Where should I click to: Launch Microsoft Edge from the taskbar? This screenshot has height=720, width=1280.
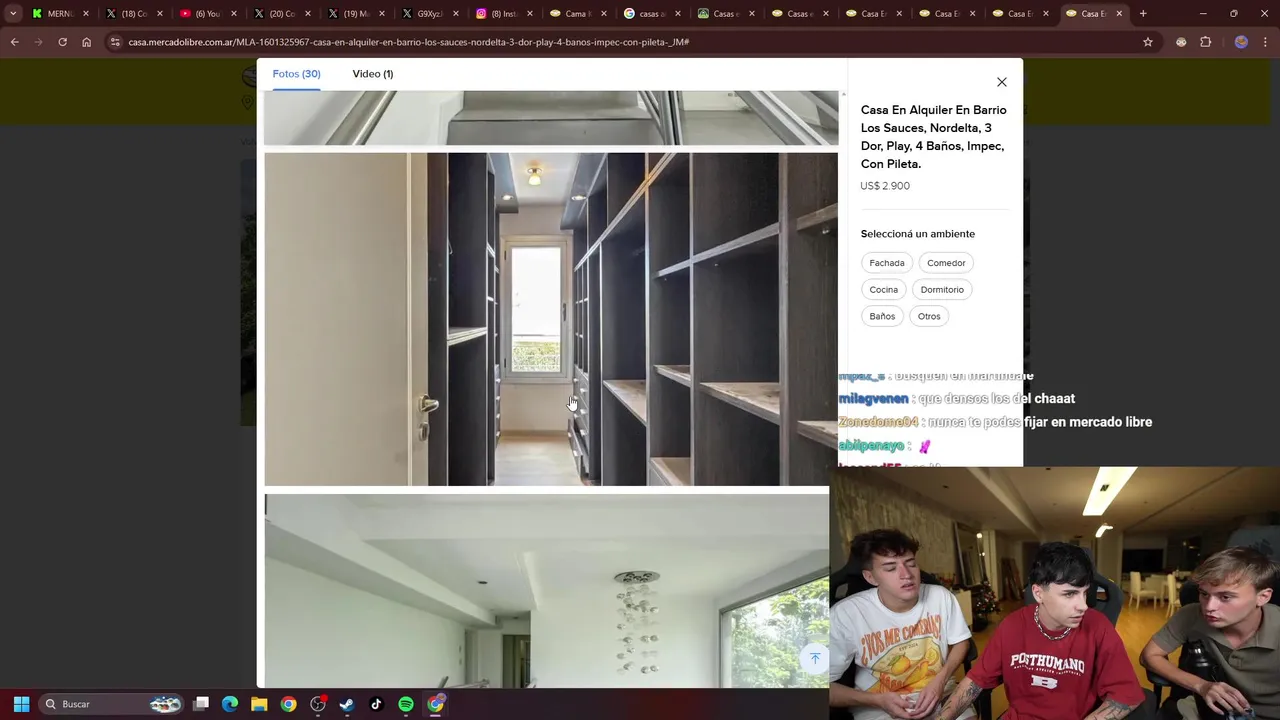tap(230, 704)
